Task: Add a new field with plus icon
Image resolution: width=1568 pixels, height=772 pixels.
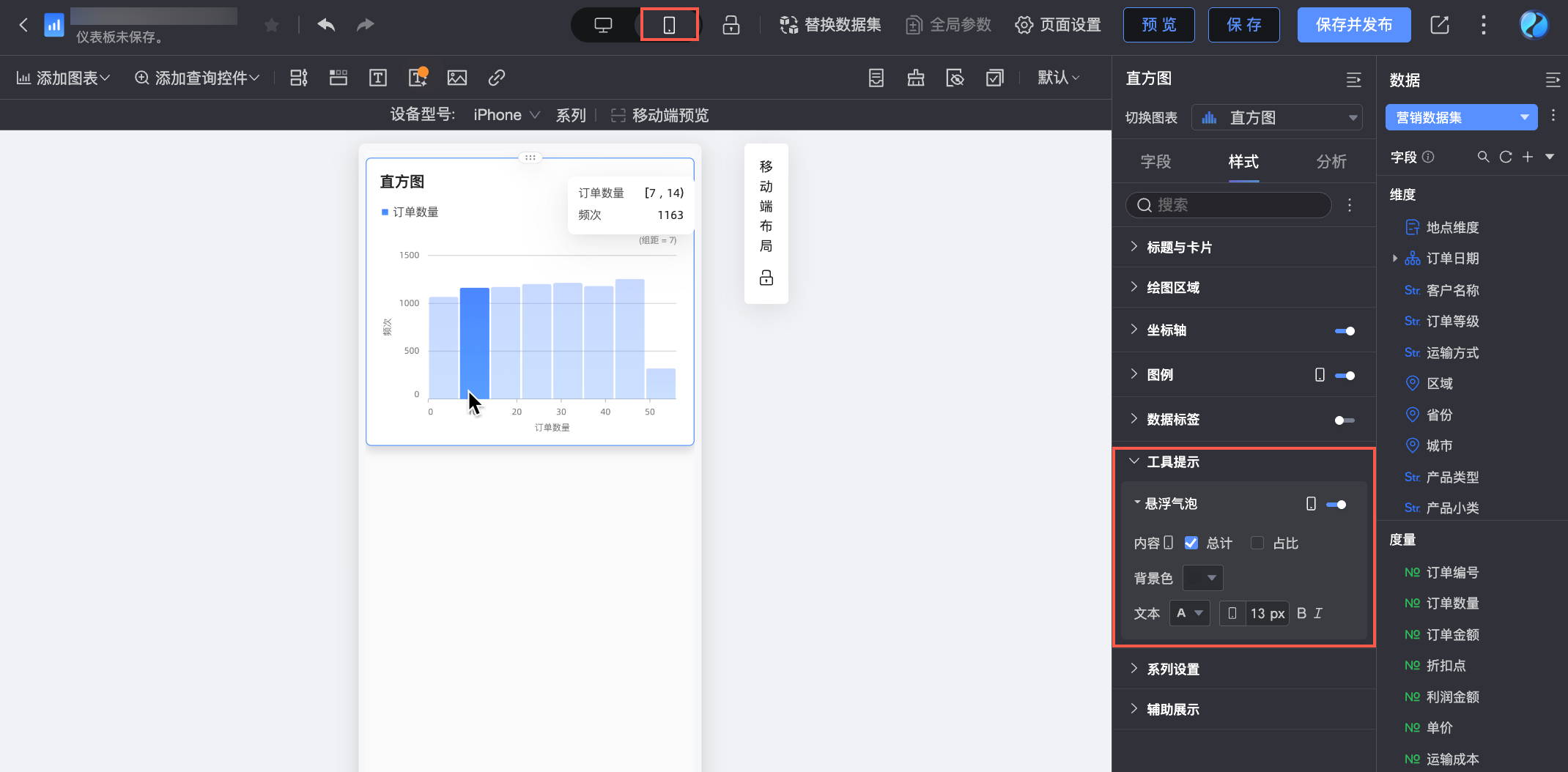Action: (x=1528, y=157)
